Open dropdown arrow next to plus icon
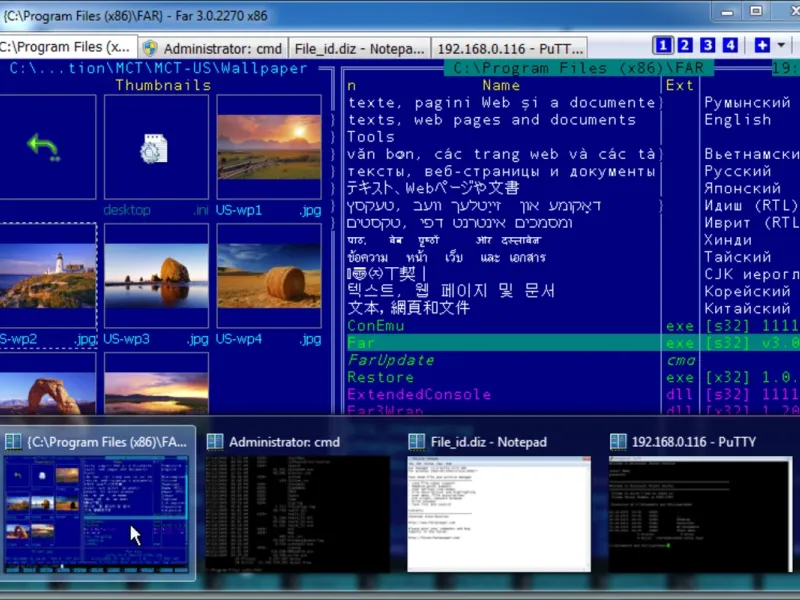This screenshot has width=800, height=600. [x=781, y=45]
